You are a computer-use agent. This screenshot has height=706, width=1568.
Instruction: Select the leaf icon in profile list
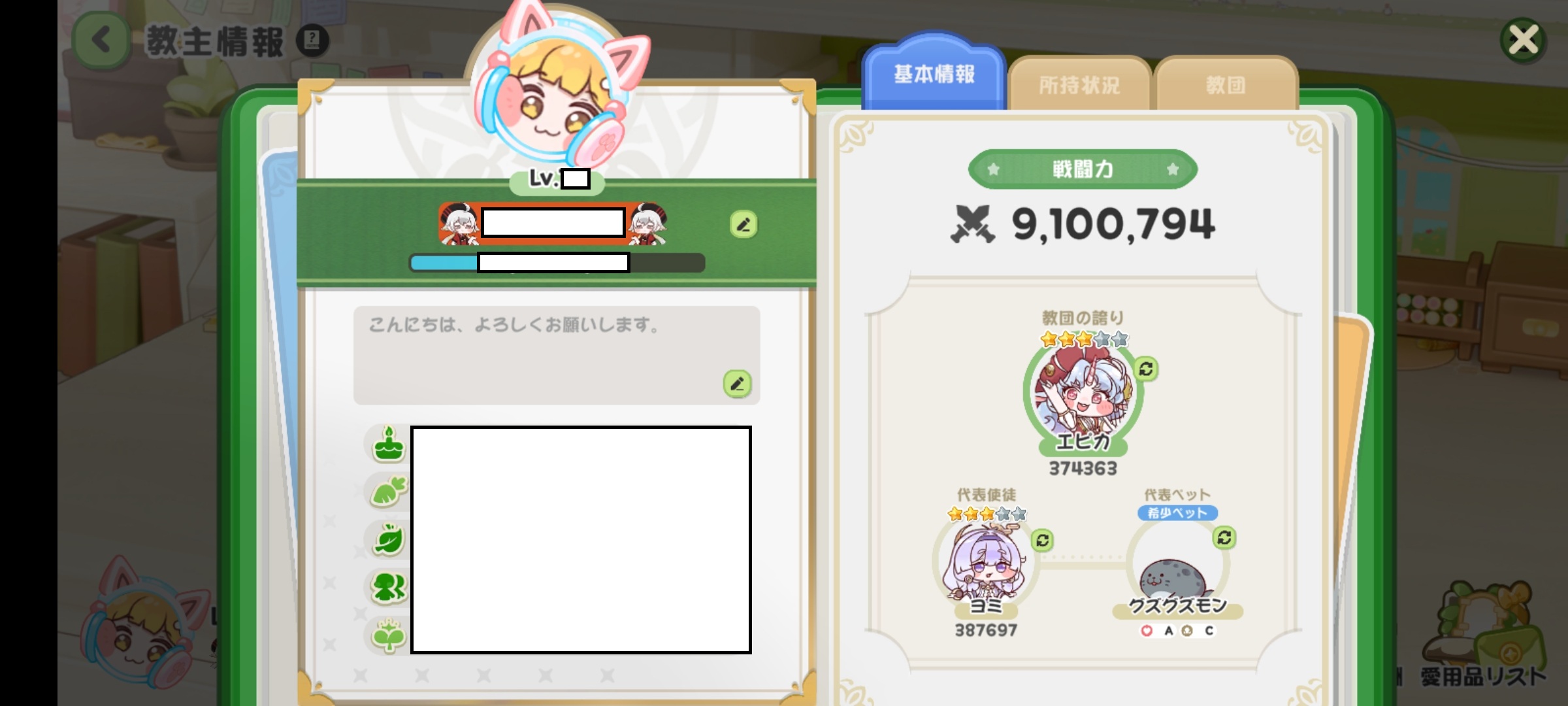coord(388,540)
